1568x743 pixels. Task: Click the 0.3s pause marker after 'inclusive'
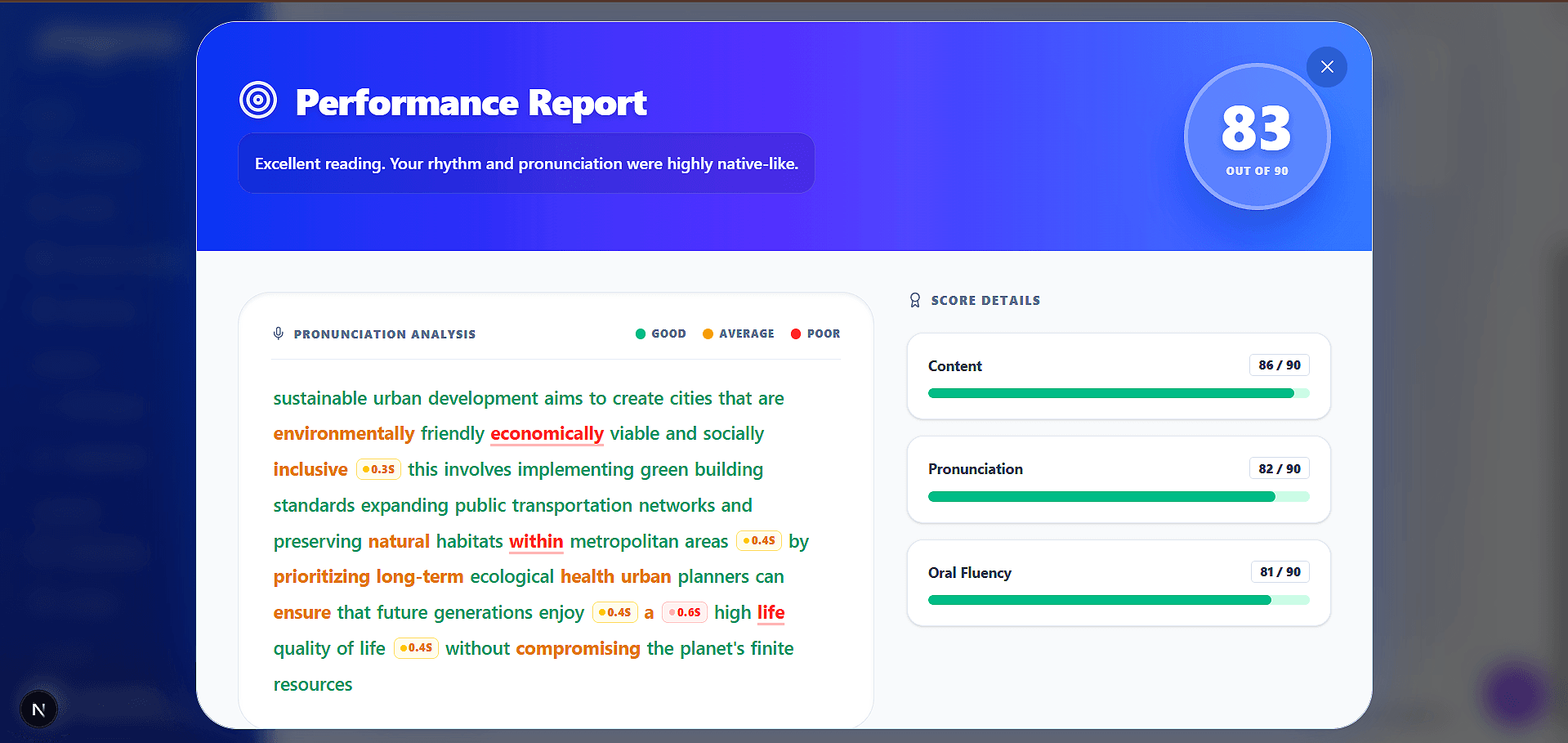378,469
